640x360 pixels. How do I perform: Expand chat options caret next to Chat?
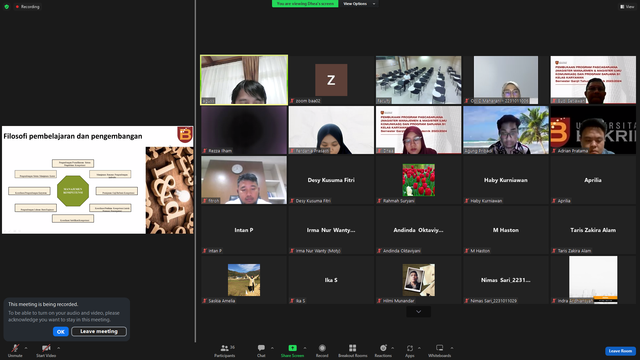[x=272, y=348]
